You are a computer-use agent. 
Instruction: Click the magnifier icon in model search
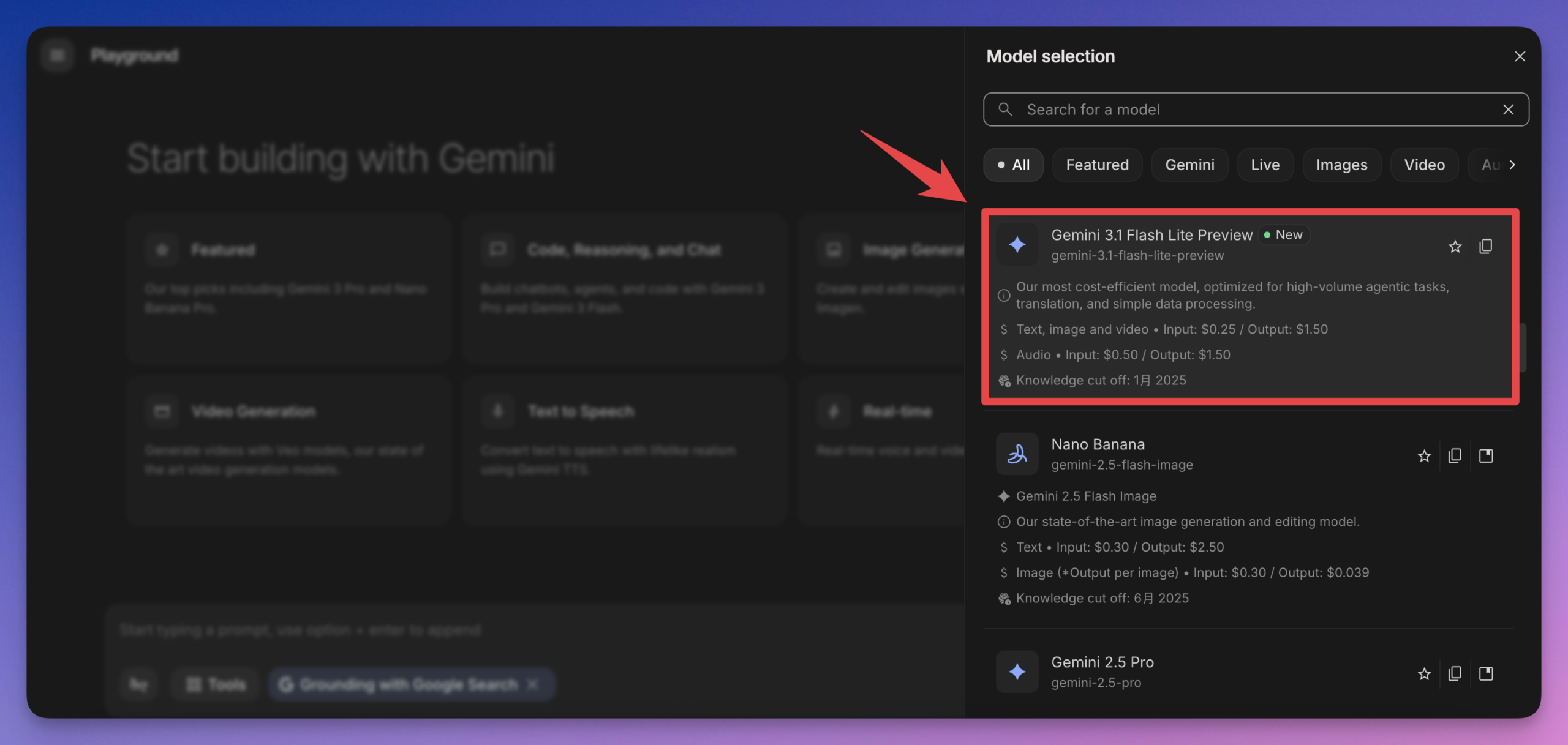pos(1005,109)
